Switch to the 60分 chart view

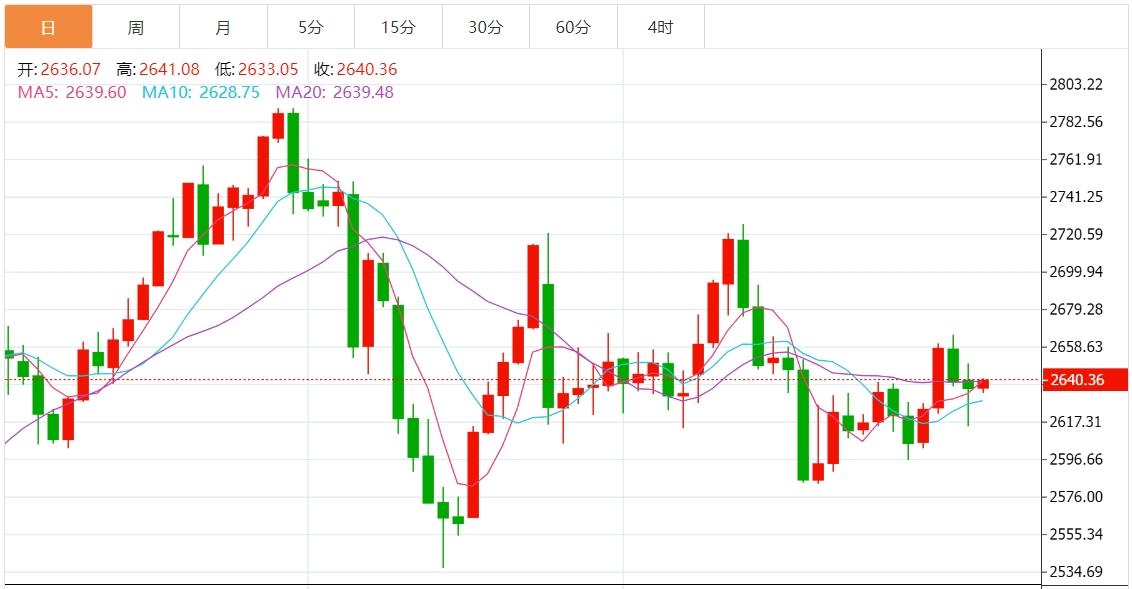[573, 27]
